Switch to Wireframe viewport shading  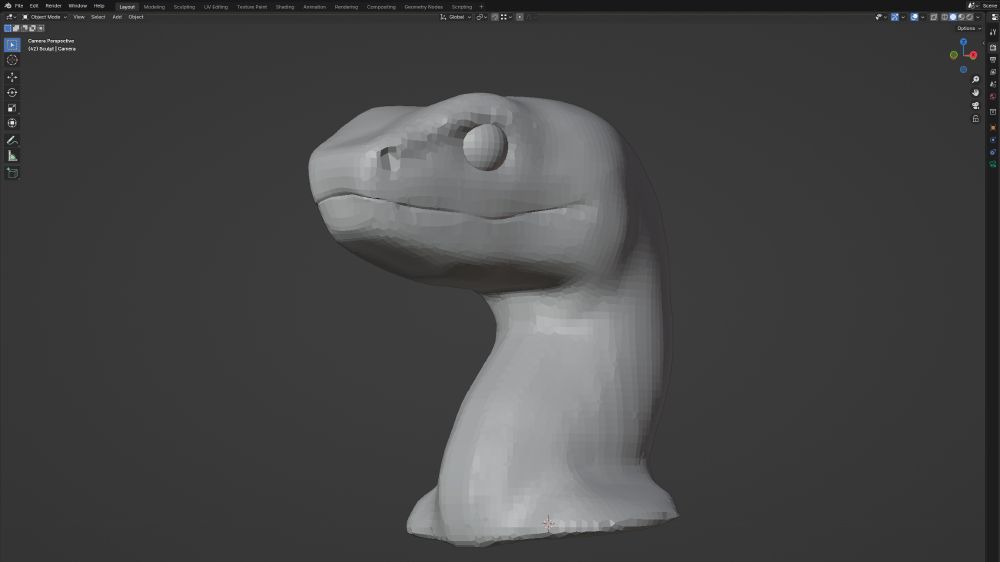pyautogui.click(x=945, y=17)
